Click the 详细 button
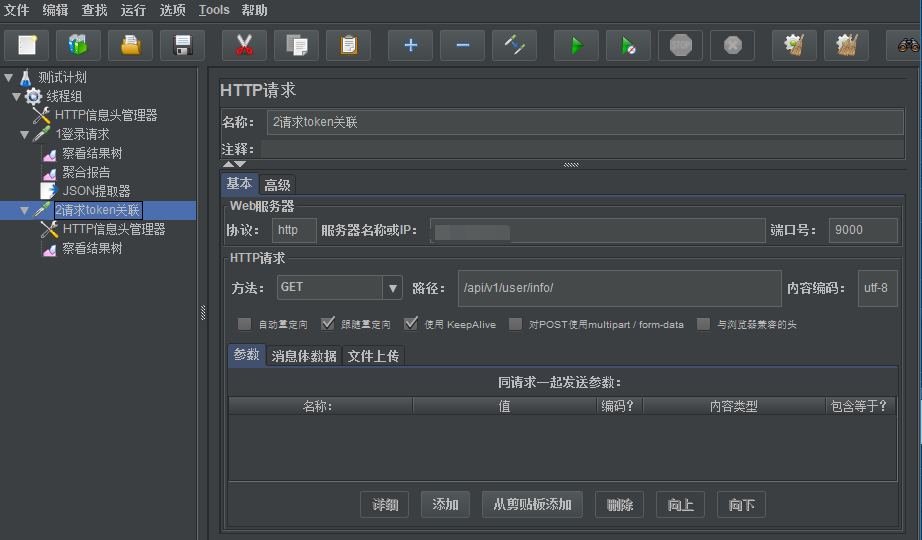Viewport: 922px width, 540px height. (385, 505)
